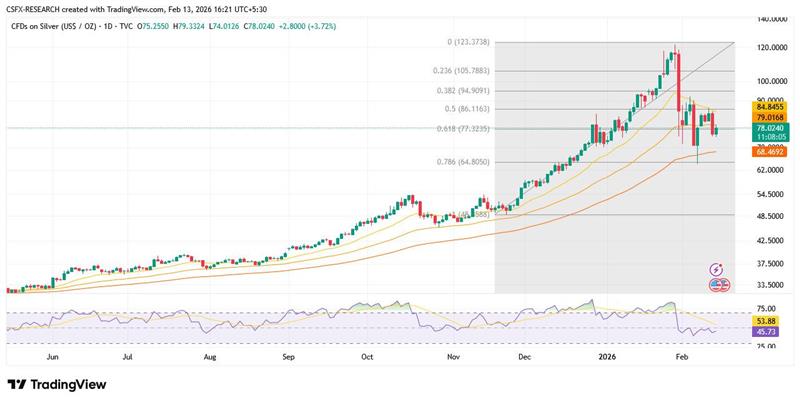Image resolution: width=800 pixels, height=403 pixels.
Task: Click the 120.0000 mark on price scale
Action: pyautogui.click(x=762, y=48)
